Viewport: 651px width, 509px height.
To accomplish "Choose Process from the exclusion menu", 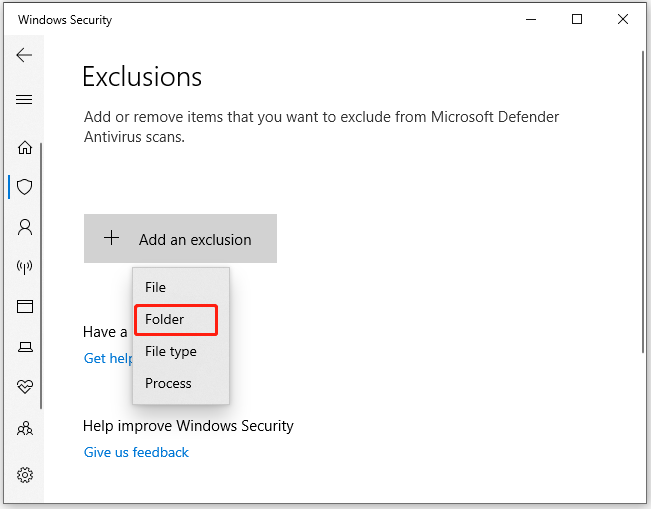I will tap(181, 383).
